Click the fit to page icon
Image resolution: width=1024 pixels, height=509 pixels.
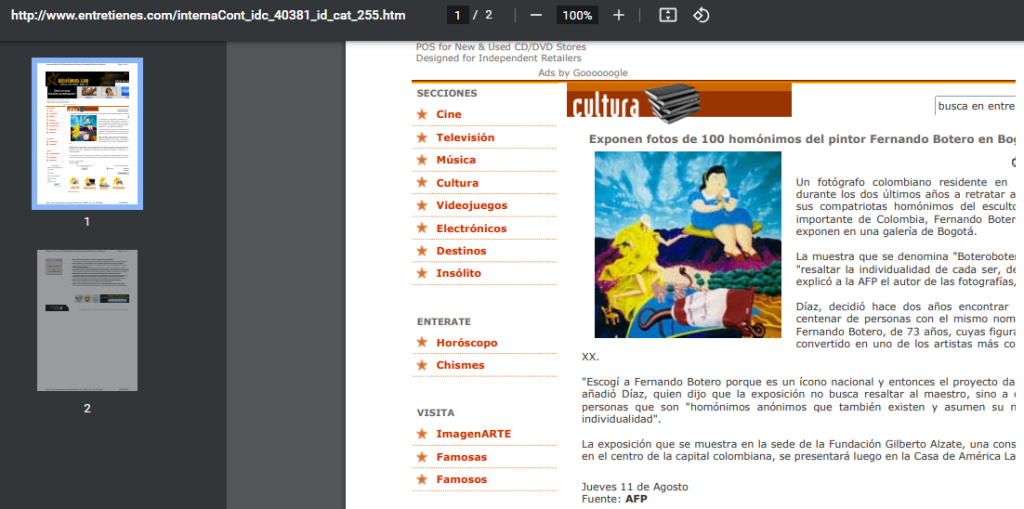coord(668,15)
